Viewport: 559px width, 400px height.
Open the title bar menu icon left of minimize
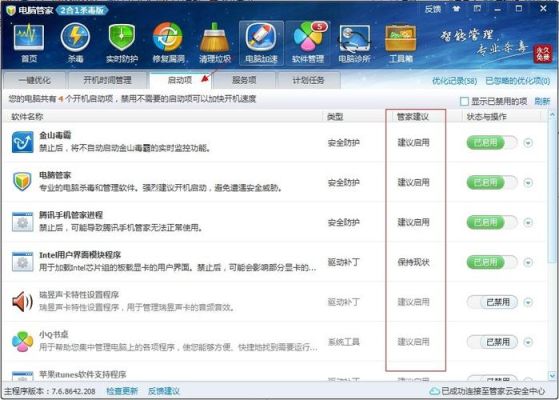[477, 9]
